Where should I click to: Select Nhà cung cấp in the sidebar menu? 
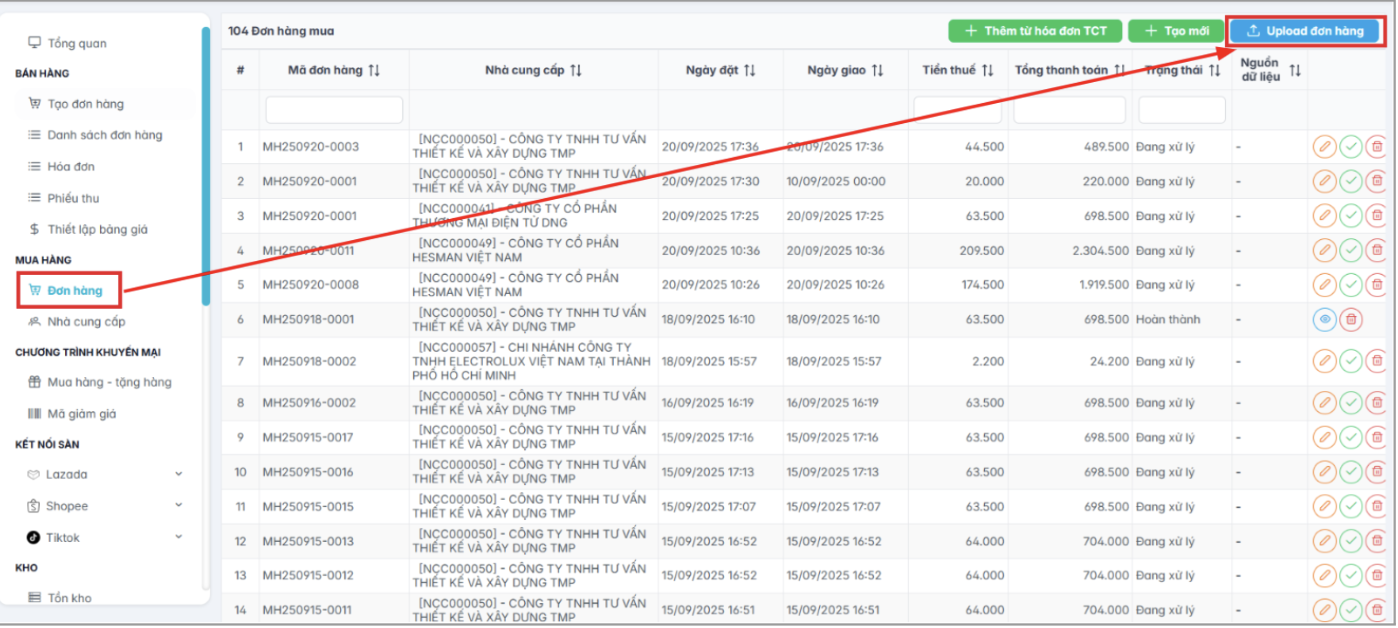(79, 320)
